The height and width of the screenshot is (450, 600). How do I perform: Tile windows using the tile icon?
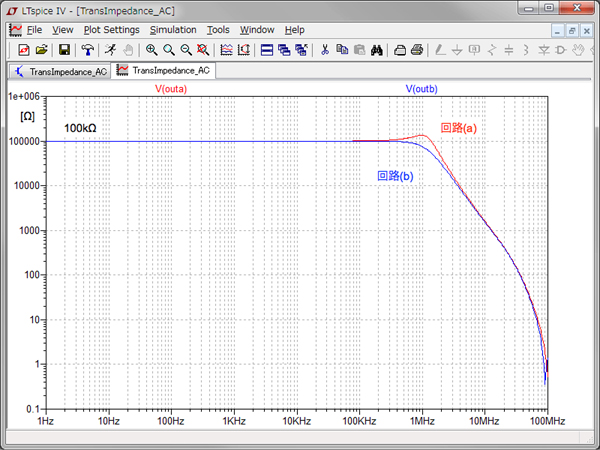coord(267,49)
